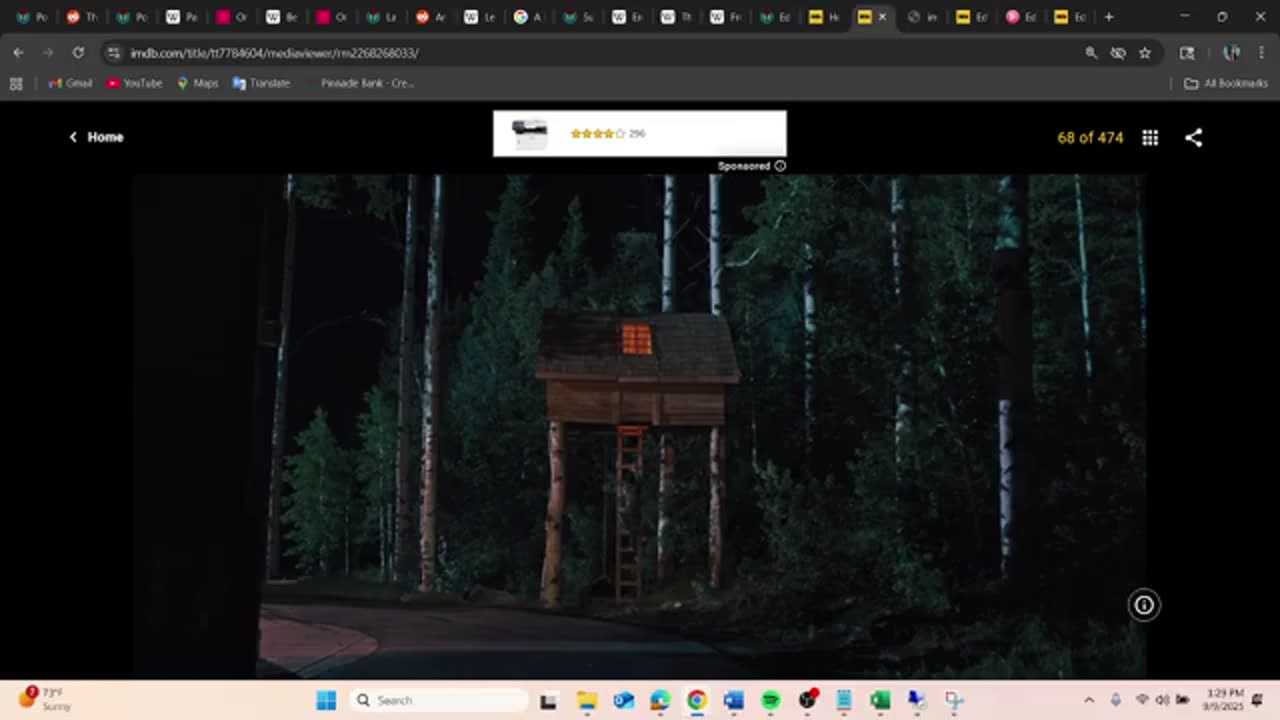
Task: Show image info with the circled i icon
Action: tap(1144, 605)
